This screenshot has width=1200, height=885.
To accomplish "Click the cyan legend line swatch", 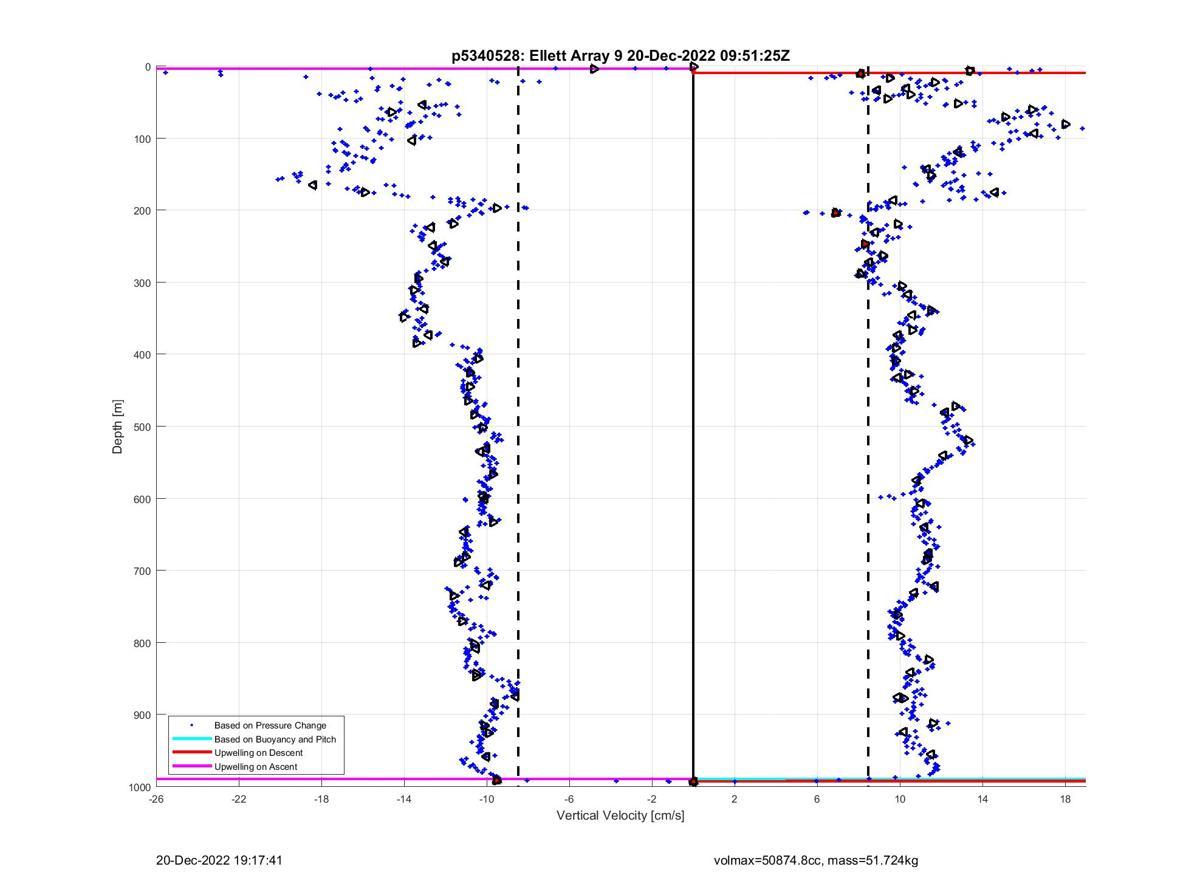I will (x=191, y=739).
